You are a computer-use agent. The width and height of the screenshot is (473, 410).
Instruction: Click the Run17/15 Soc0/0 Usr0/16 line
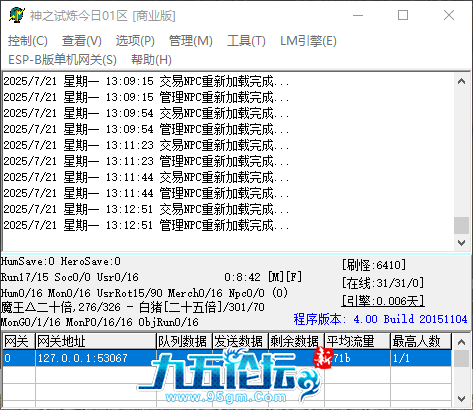[69, 277]
